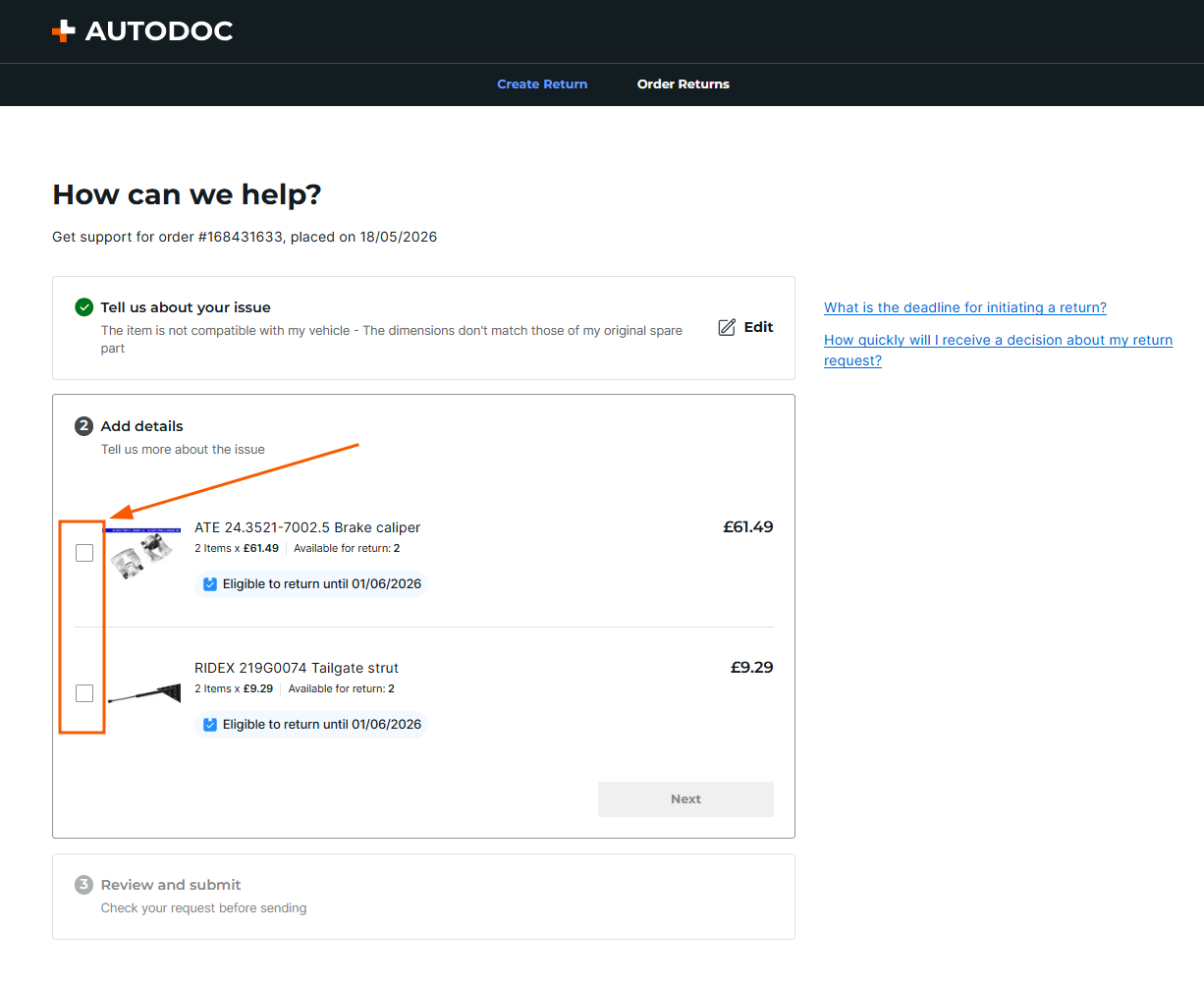Expand the Tell us about your issue section
Viewport: 1204px width, 986px height.
tap(423, 328)
